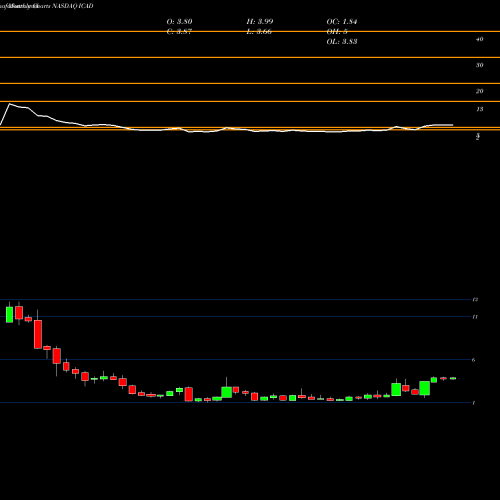This screenshot has width=500, height=500.
Task: Click the 'OH: 5' readout
Action: point(337,32)
